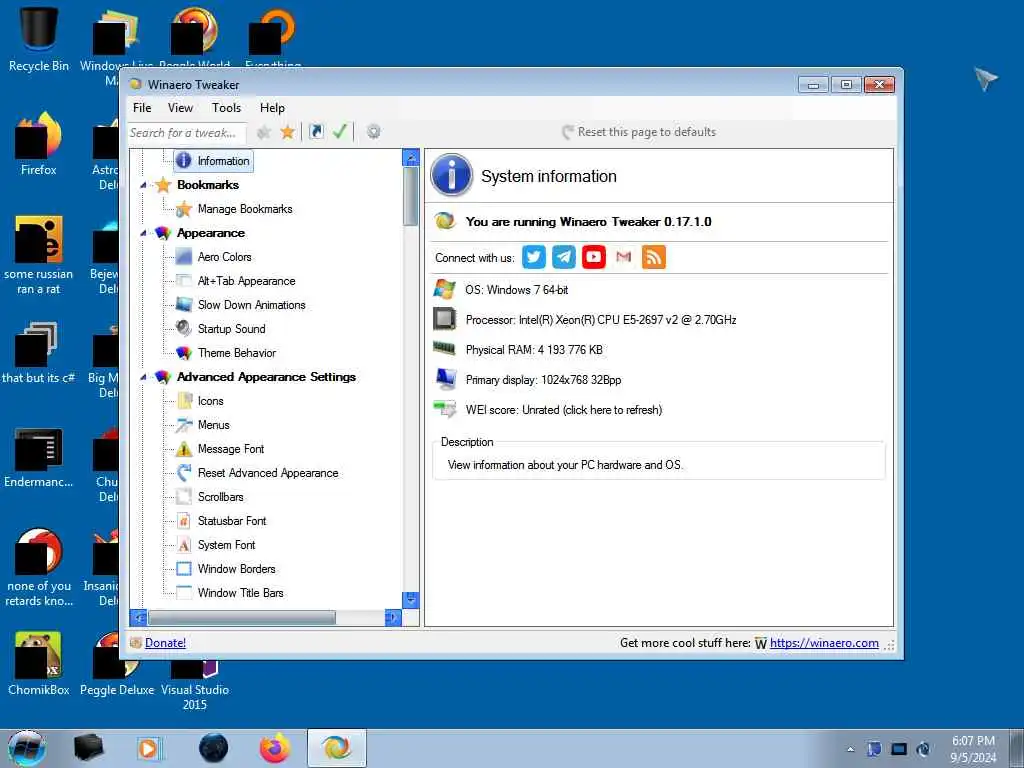Viewport: 1024px width, 768px height.
Task: Select the Information tree item
Action: 214,161
